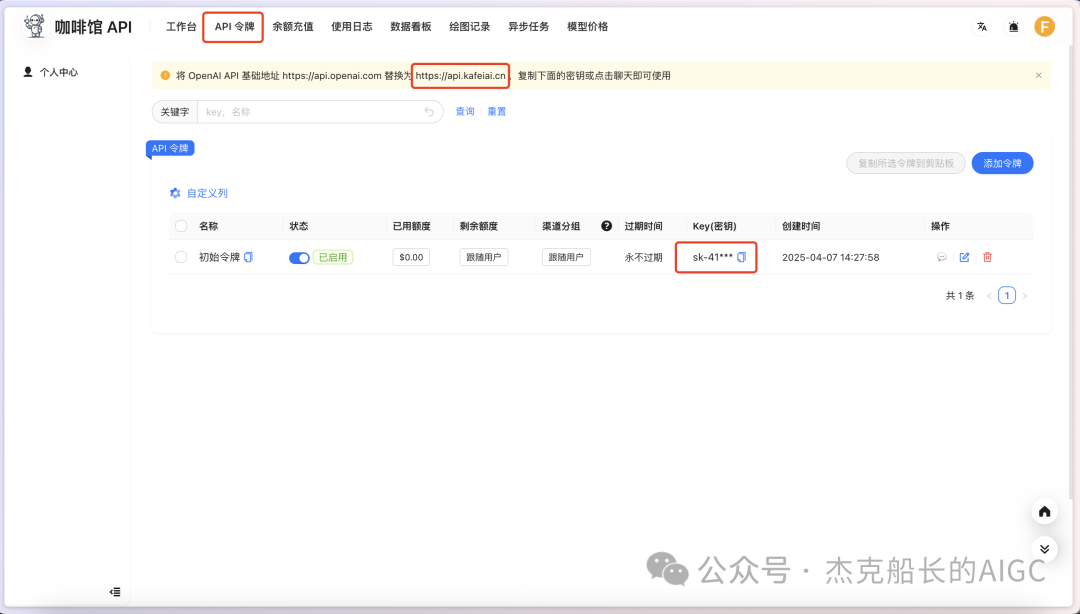Click the 初始令牌 token name text

click(x=219, y=257)
